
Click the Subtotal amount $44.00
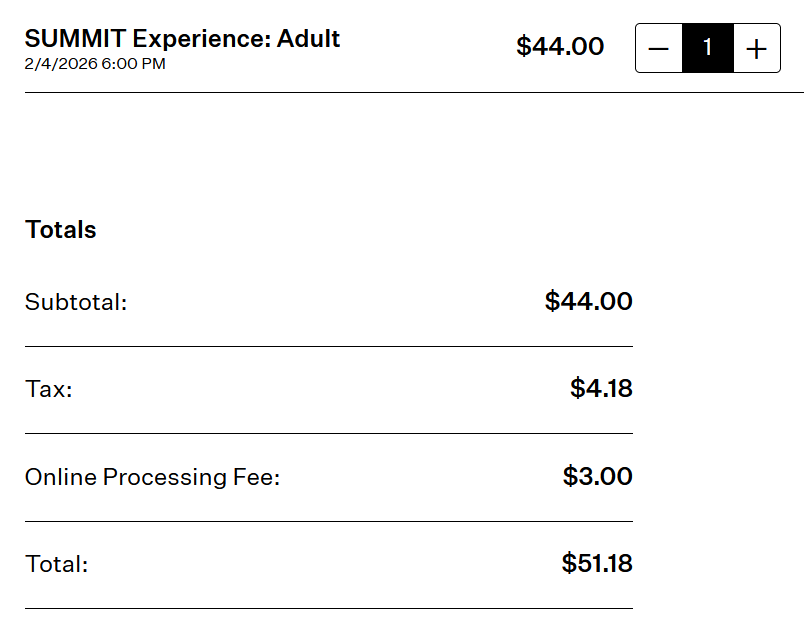588,301
